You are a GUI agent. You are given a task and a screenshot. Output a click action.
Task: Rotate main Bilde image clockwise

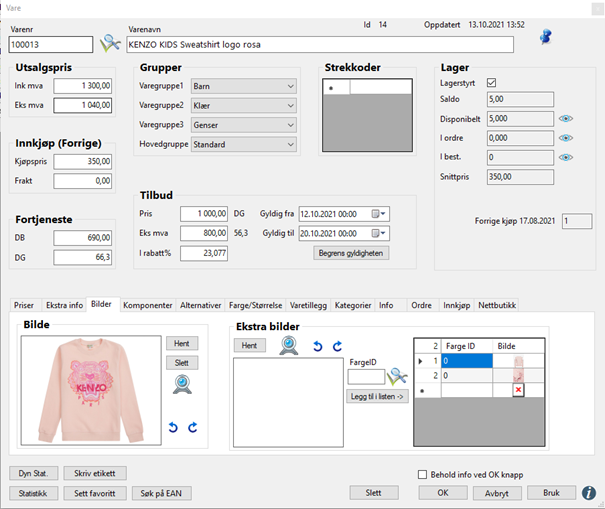click(x=192, y=428)
